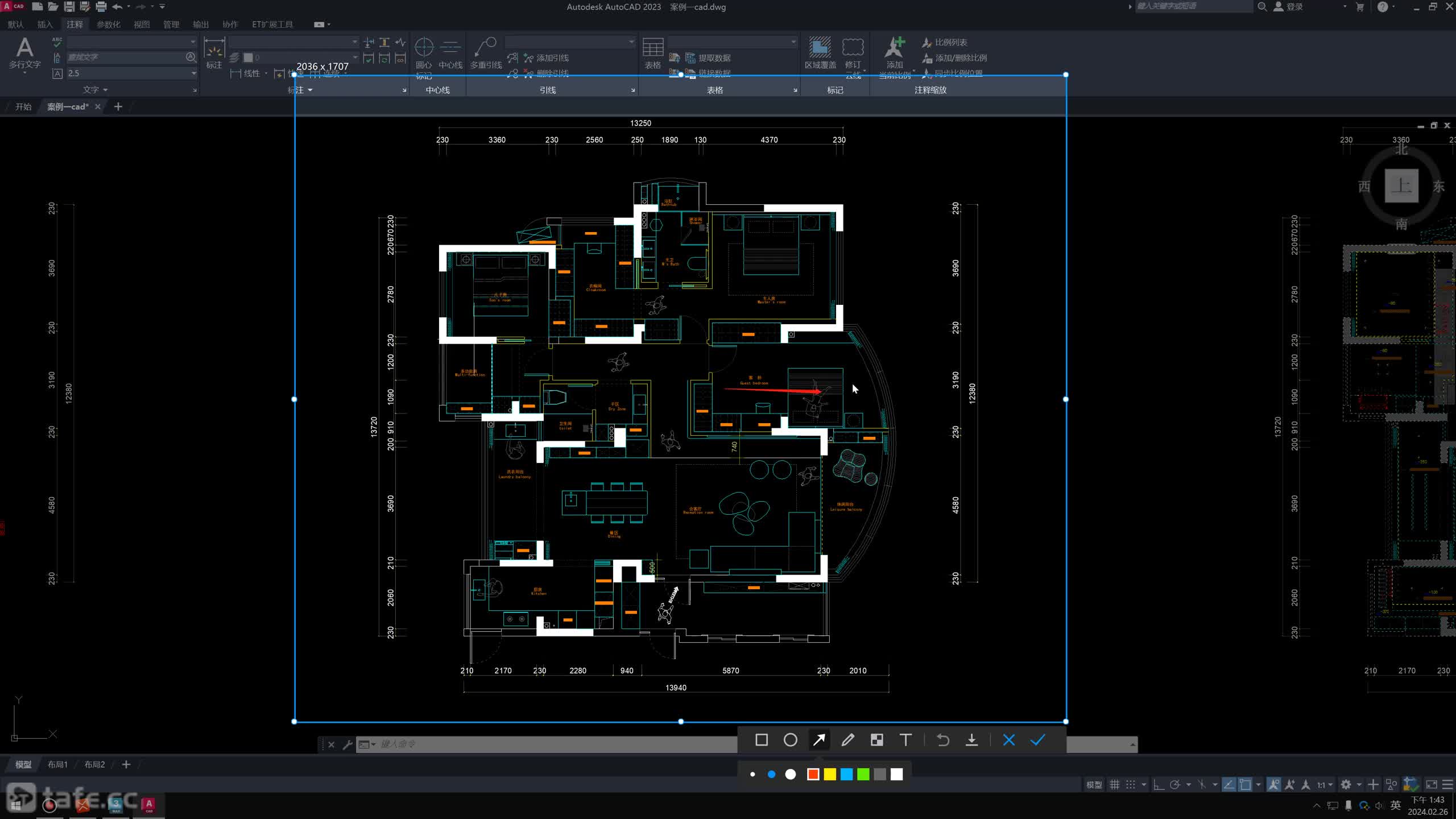Click the Open file icon in quick access toolbar

tap(53, 7)
